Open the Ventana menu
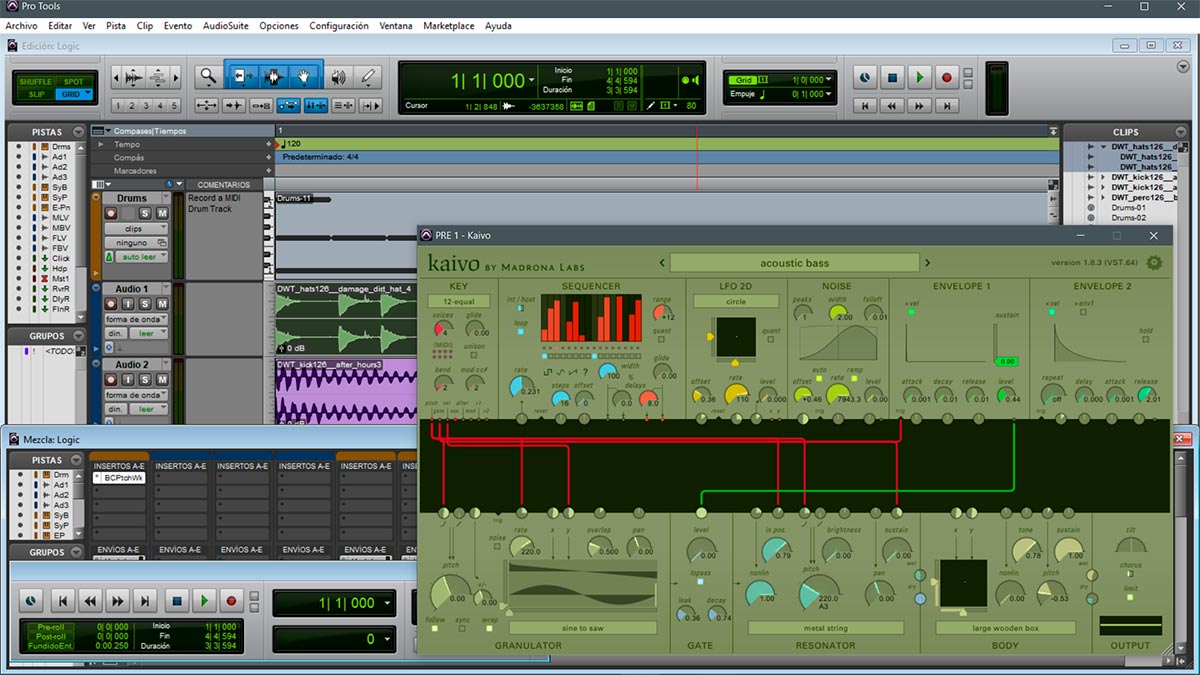This screenshot has height=675, width=1200. tap(396, 26)
